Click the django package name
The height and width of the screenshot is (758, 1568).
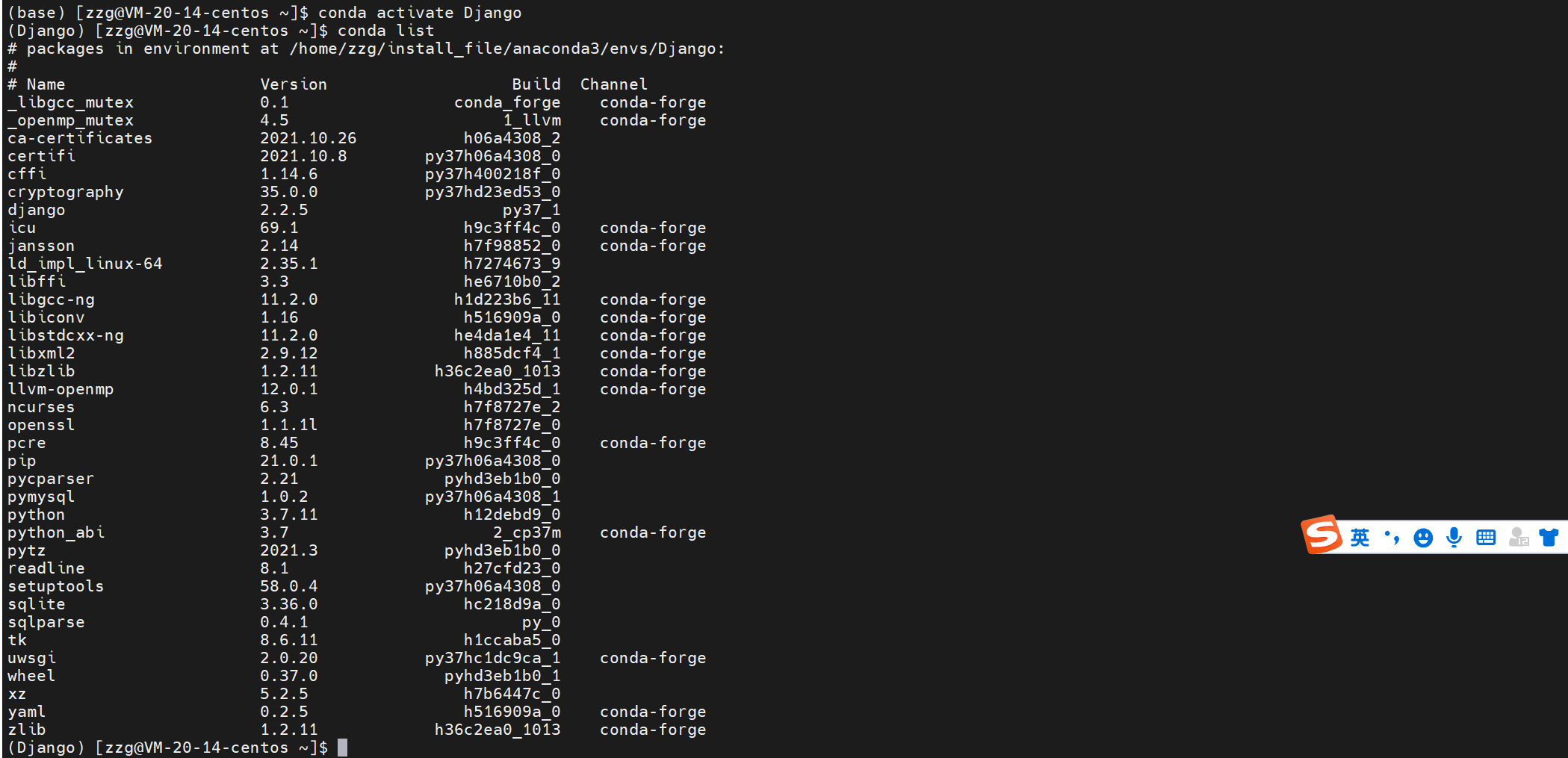pos(37,210)
